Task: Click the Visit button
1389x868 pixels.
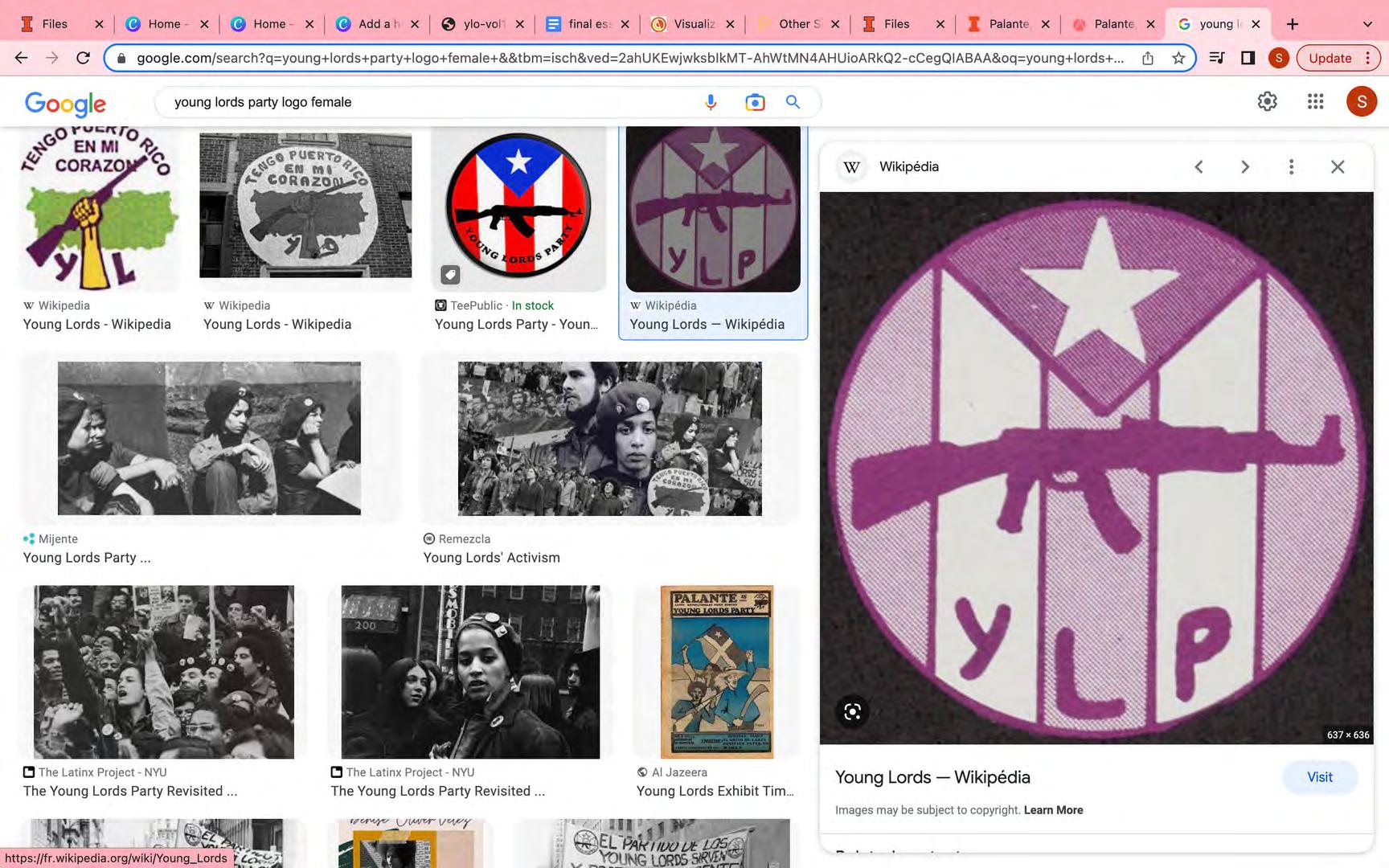Action: [x=1320, y=777]
